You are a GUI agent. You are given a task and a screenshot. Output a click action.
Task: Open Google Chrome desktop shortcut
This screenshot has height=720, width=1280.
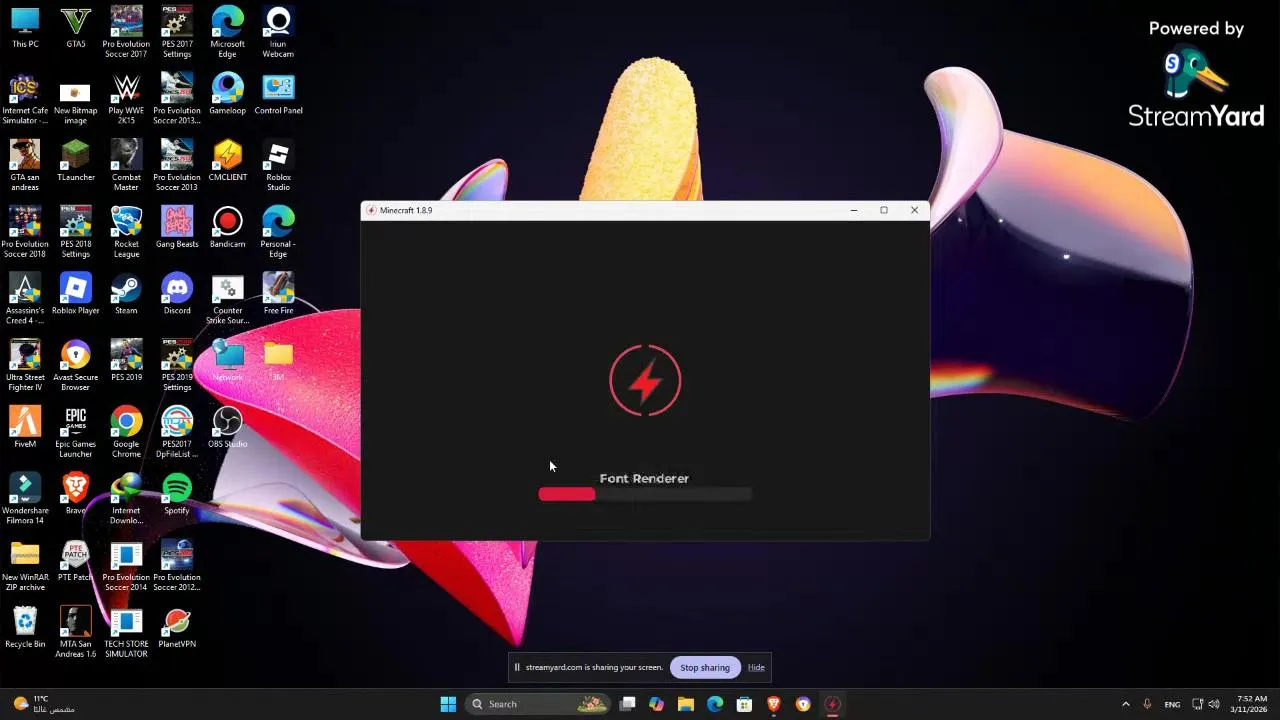tap(126, 432)
